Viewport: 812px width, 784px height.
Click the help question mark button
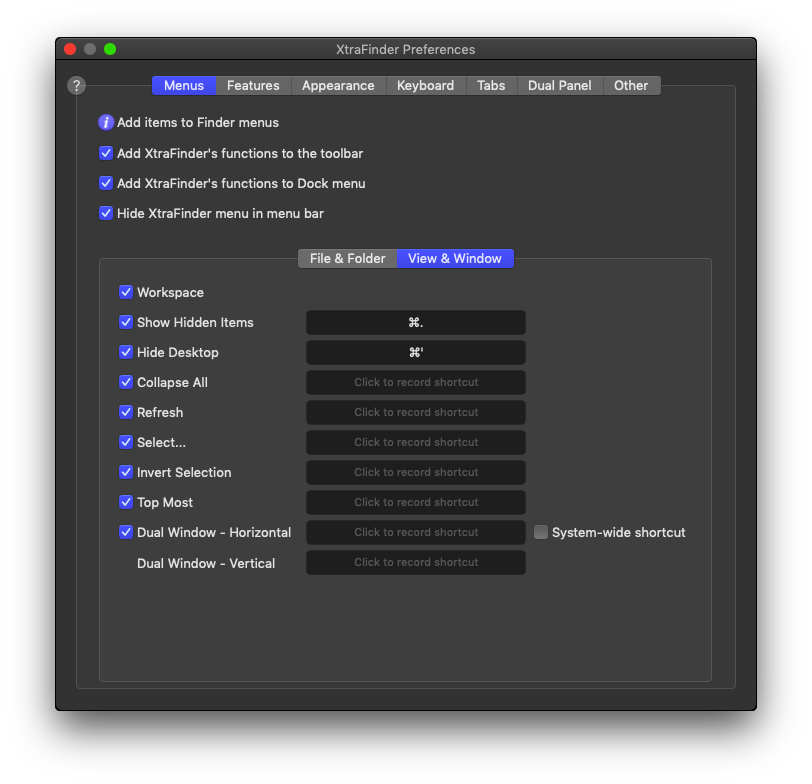pos(76,86)
